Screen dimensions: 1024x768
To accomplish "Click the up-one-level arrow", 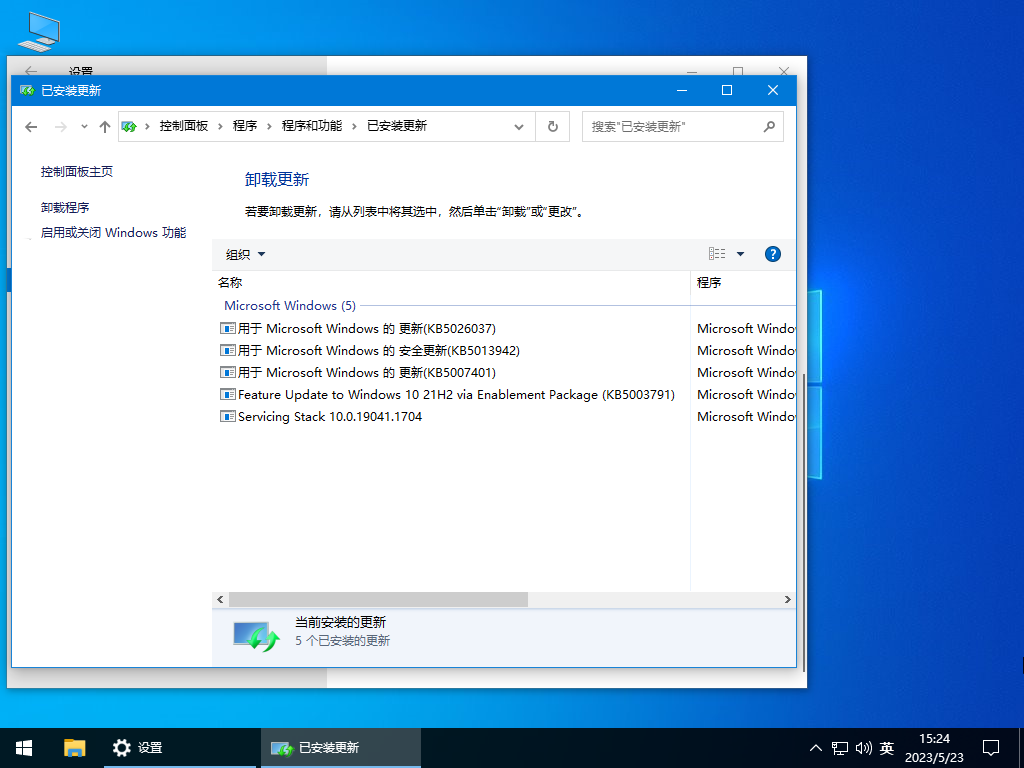I will (104, 126).
